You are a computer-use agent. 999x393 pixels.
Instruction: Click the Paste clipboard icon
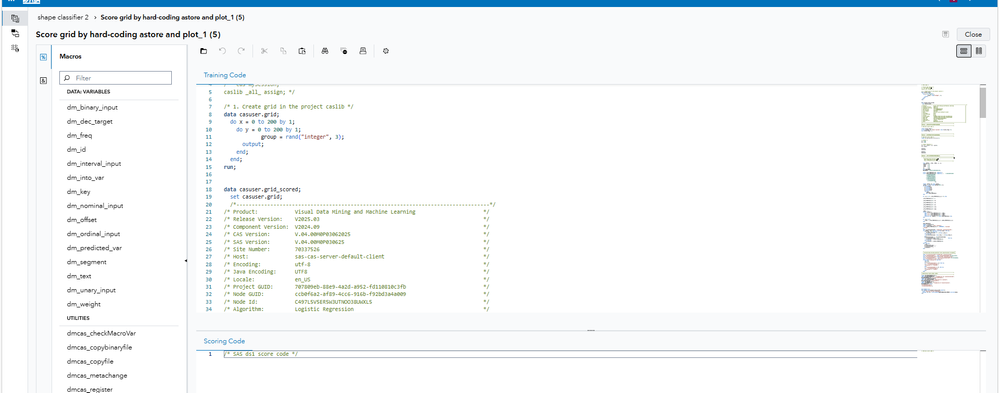(302, 51)
